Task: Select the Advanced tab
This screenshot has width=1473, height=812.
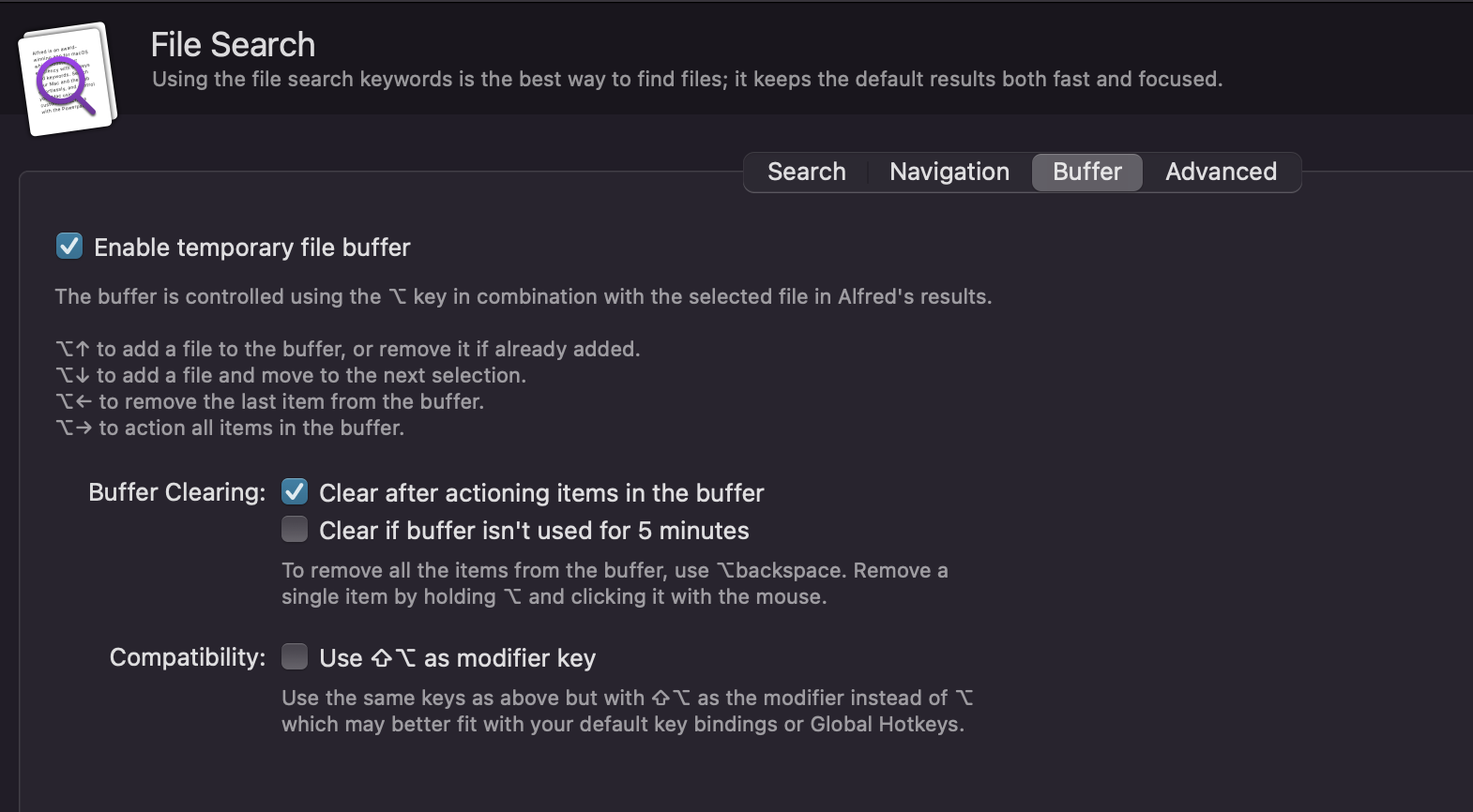Action: coord(1221,172)
